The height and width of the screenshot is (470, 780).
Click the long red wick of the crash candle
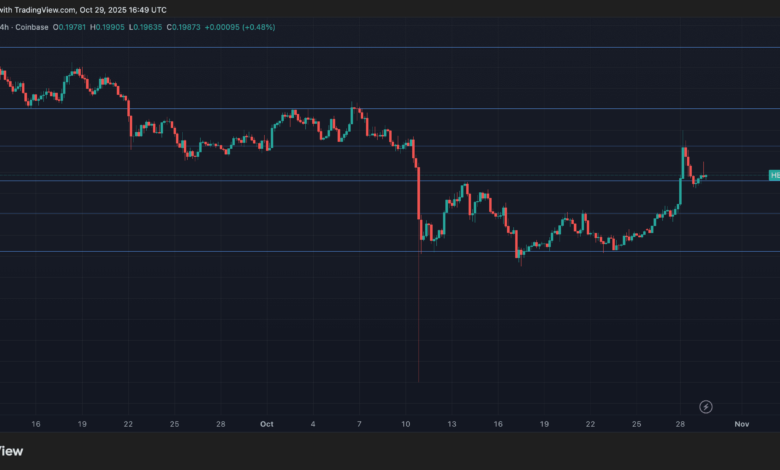(418, 320)
